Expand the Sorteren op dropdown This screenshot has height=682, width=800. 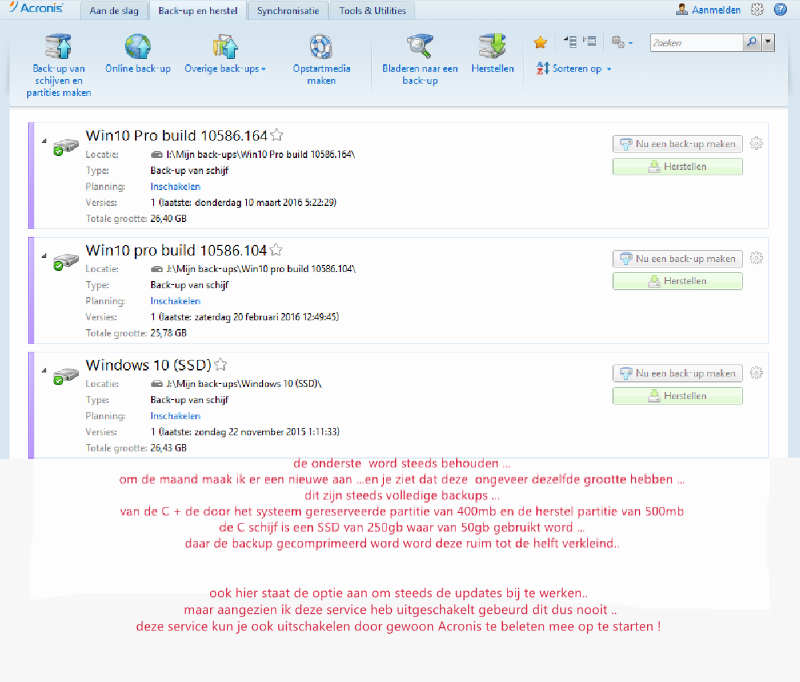click(x=575, y=69)
